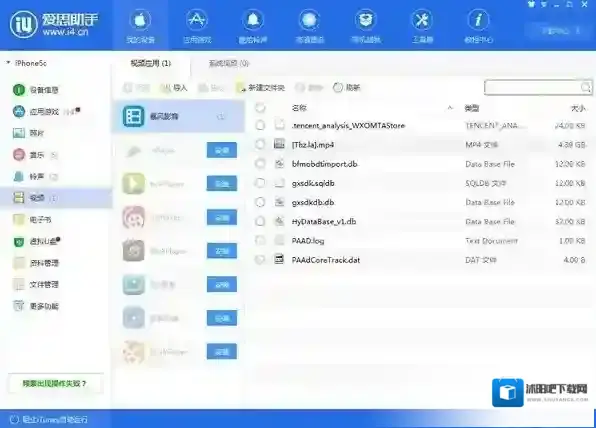596x428 pixels.
Task: Select 视频 (Video) in the sidebar
Action: pyautogui.click(x=56, y=198)
